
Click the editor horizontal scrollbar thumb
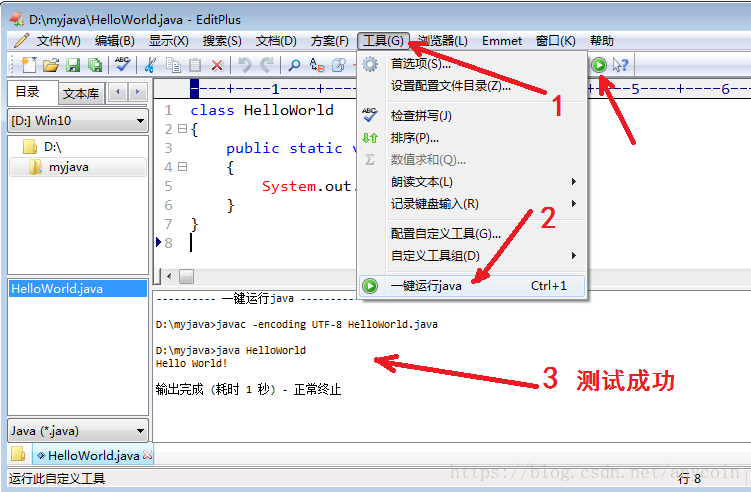click(186, 276)
